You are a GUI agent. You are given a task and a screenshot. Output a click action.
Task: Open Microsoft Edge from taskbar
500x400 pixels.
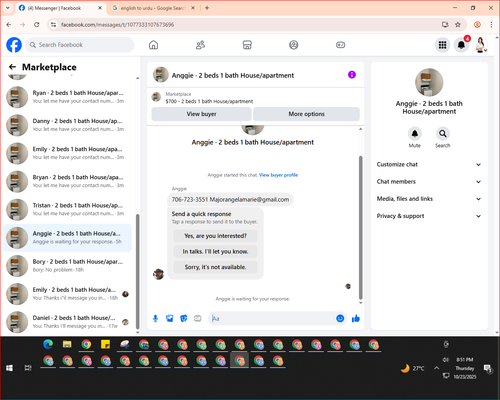(48, 344)
